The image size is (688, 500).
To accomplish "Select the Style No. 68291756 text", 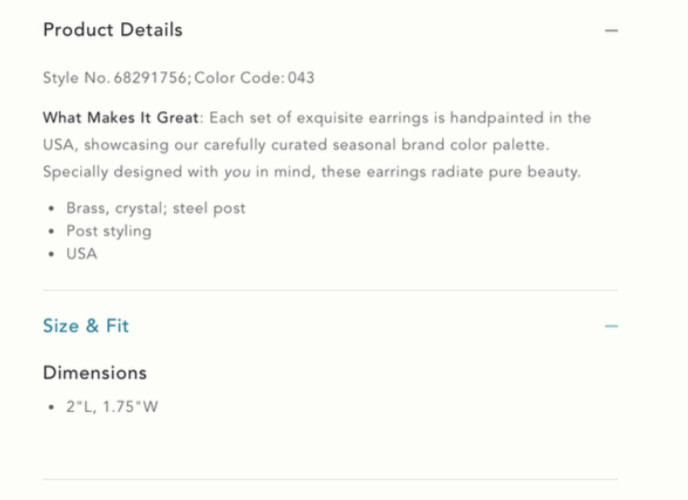I will click(x=116, y=78).
